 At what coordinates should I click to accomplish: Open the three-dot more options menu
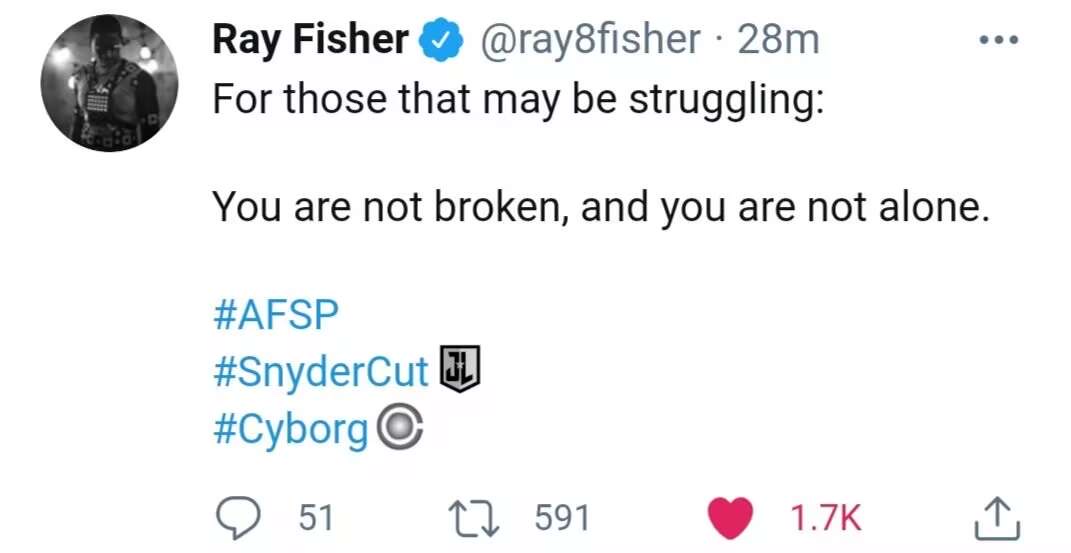[x=999, y=40]
